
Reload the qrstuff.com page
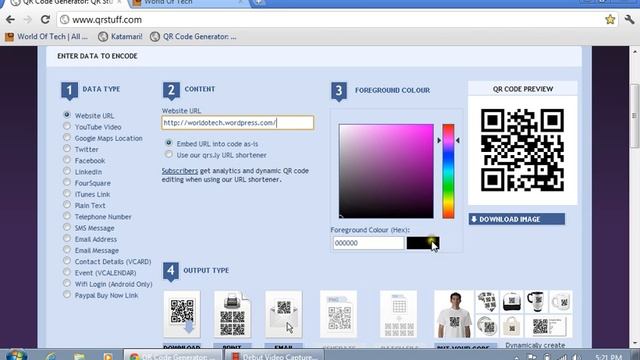pyautogui.click(x=45, y=20)
